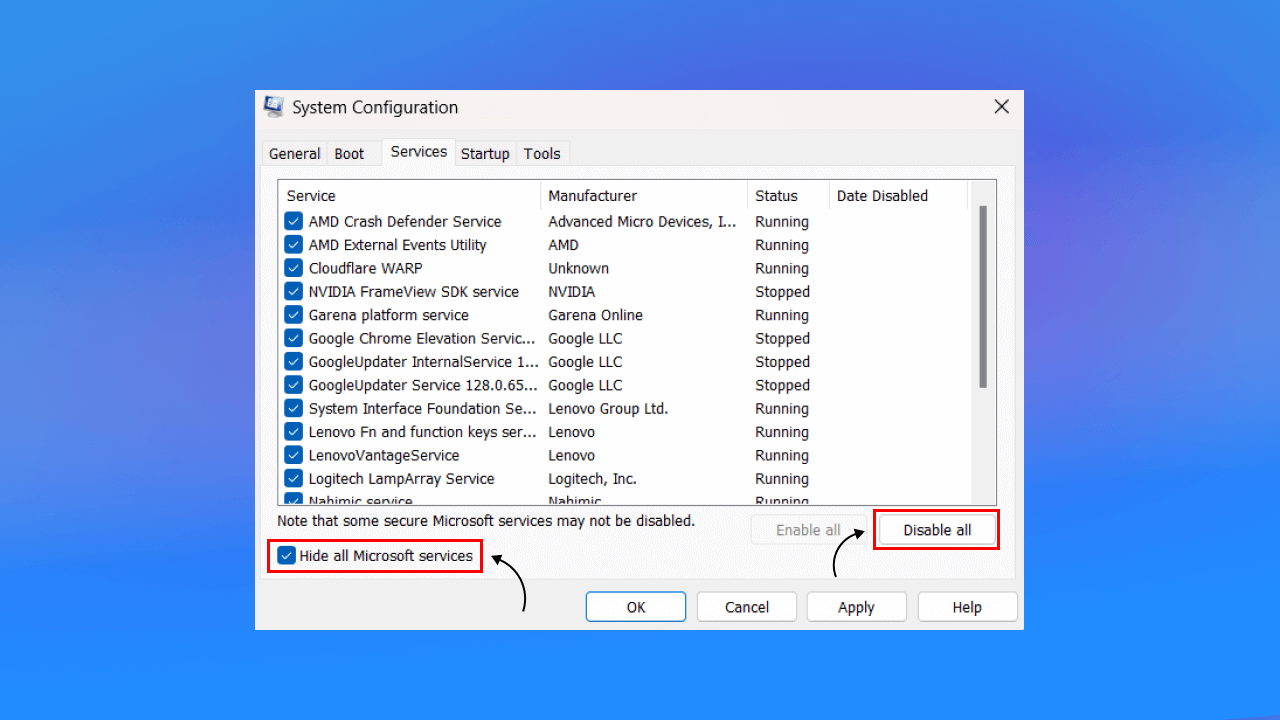Select the Advanced Micro Devices manufacturer cell
The width and height of the screenshot is (1280, 720).
[x=642, y=222]
